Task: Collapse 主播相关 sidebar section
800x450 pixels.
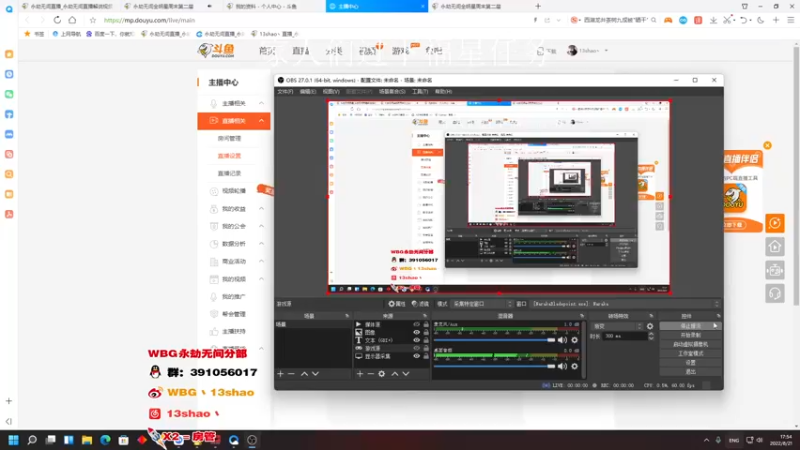Action: 261,103
